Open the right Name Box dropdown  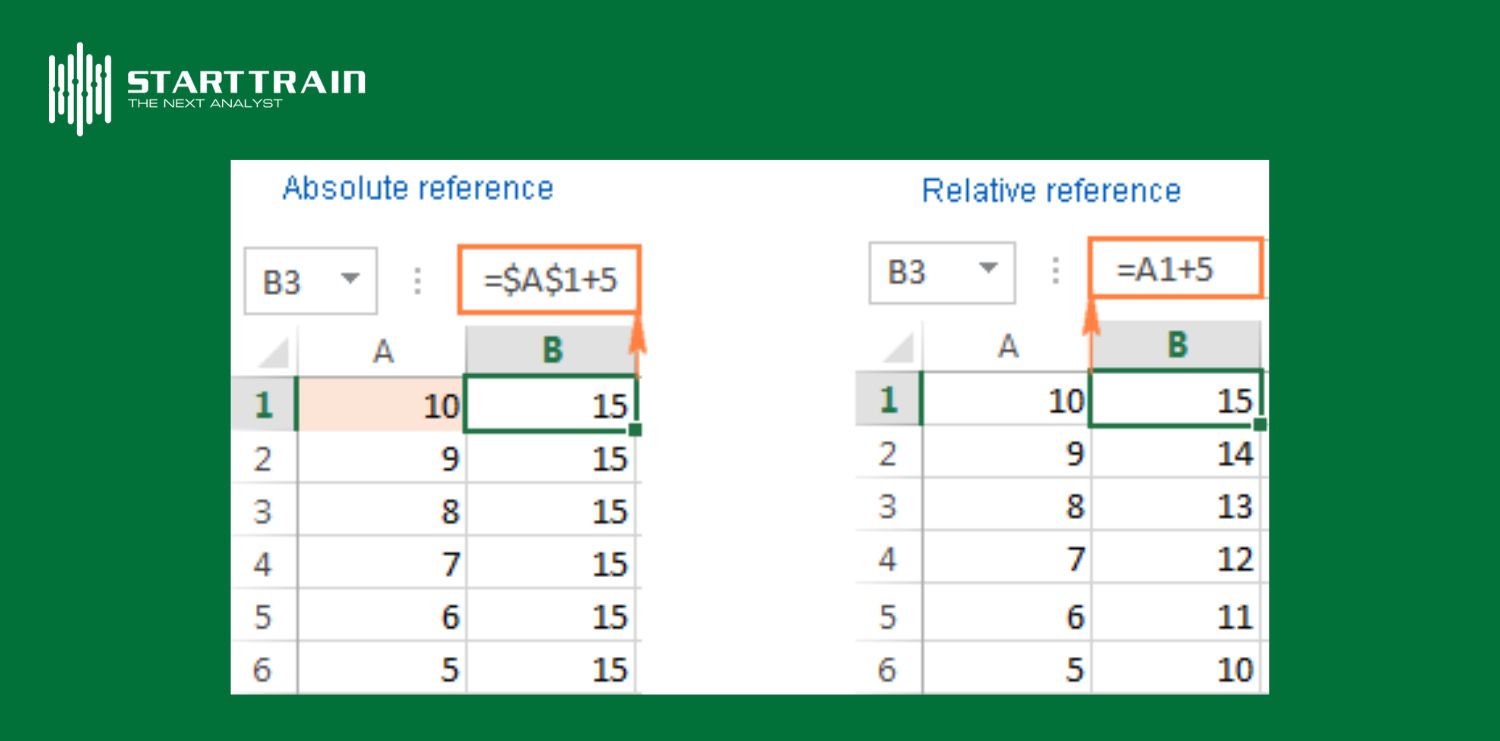[988, 271]
